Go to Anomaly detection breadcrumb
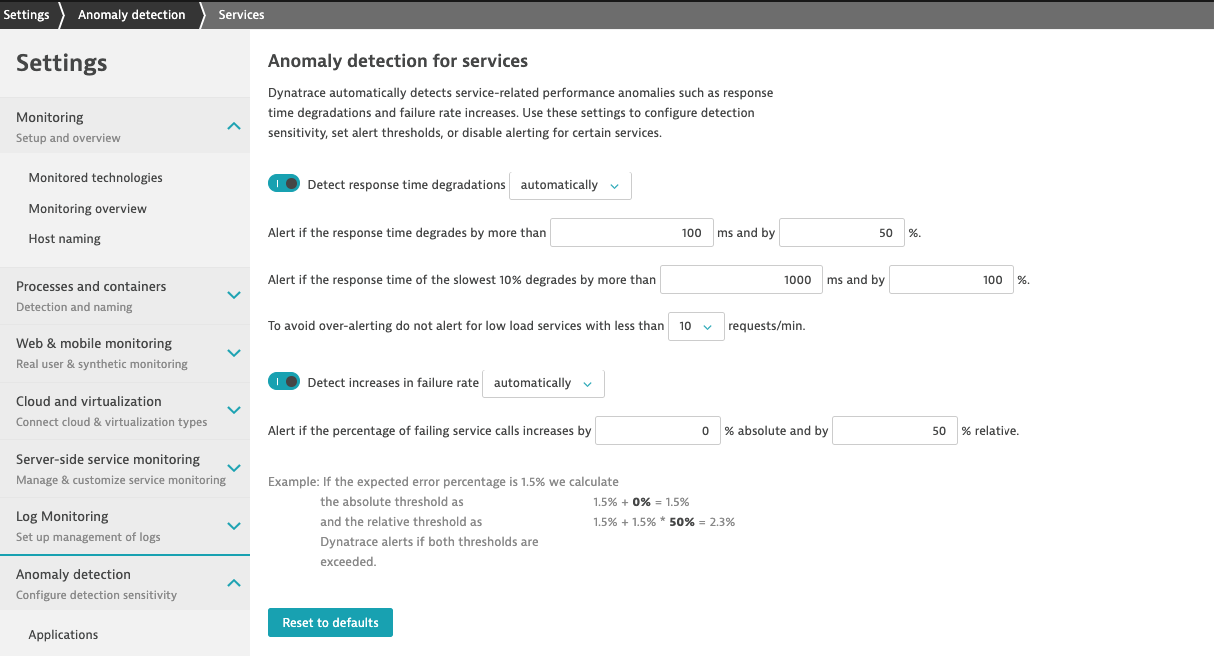 click(x=131, y=15)
